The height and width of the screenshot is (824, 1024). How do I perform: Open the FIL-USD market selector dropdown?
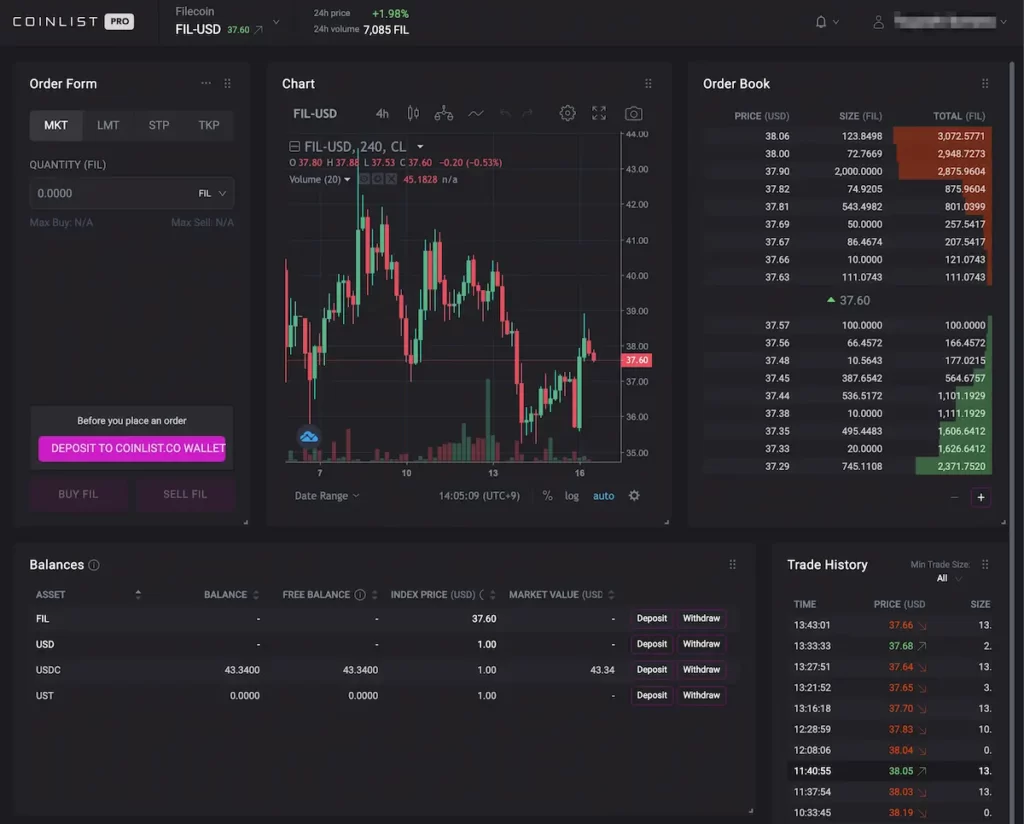click(x=276, y=22)
